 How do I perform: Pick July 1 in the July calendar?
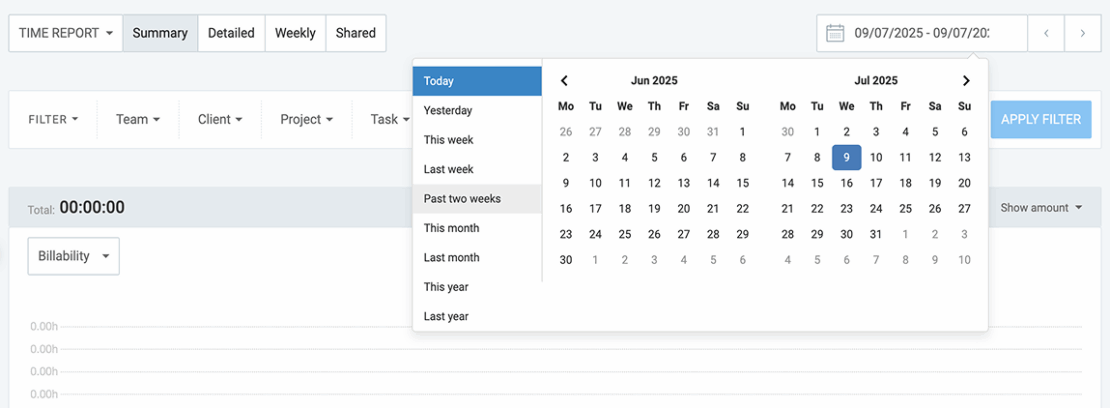tap(817, 132)
